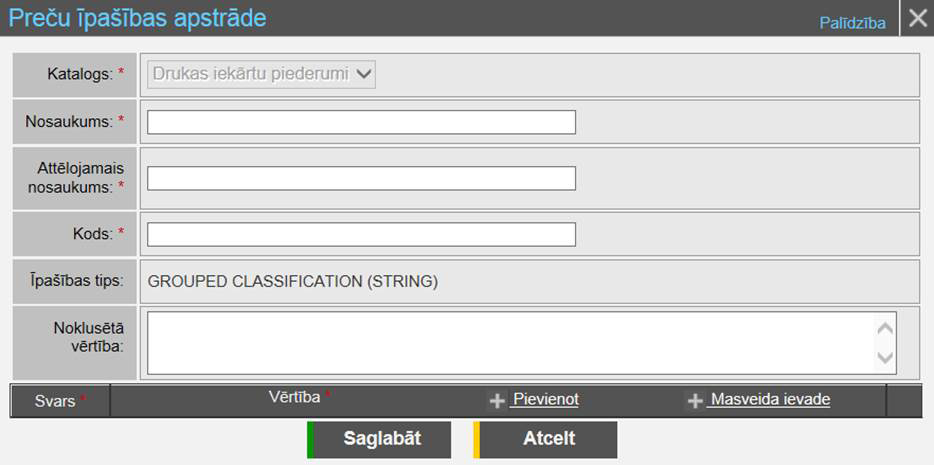Open the Palīdzība help link
934x465 pixels.
(852, 23)
